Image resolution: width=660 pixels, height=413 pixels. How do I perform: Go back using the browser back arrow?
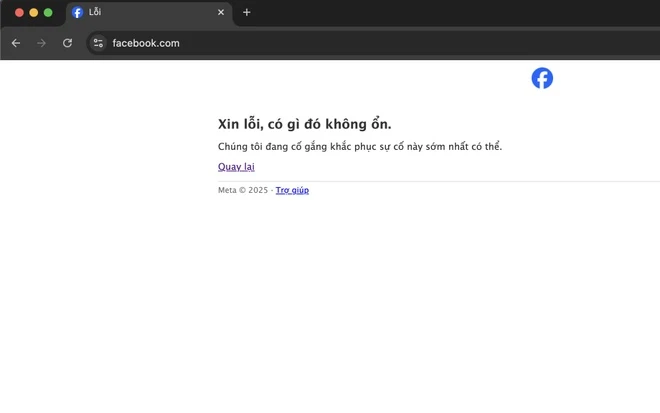16,43
